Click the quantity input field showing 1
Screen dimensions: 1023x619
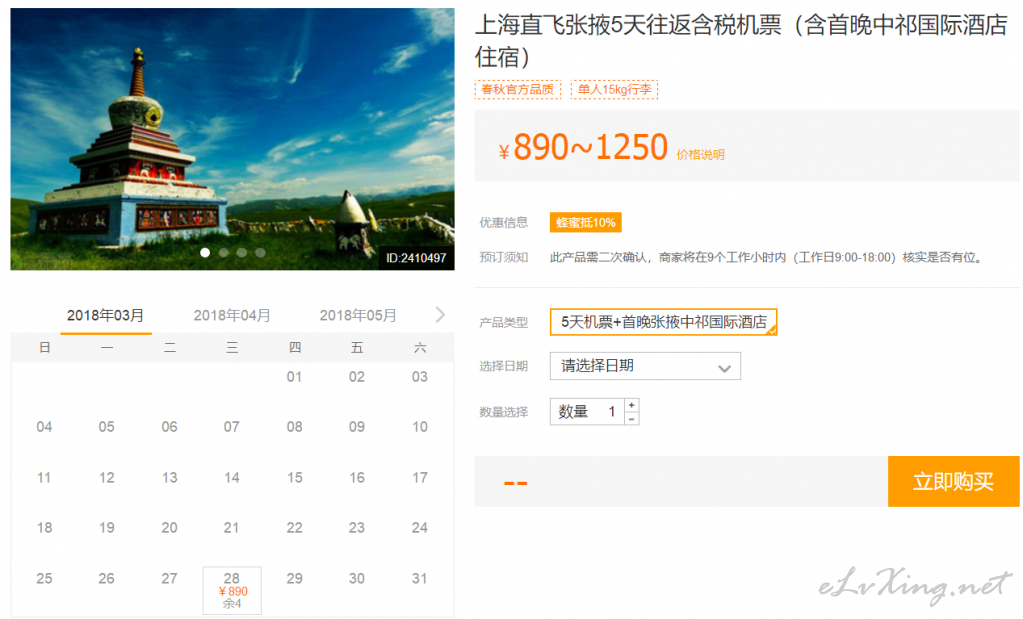tap(587, 412)
